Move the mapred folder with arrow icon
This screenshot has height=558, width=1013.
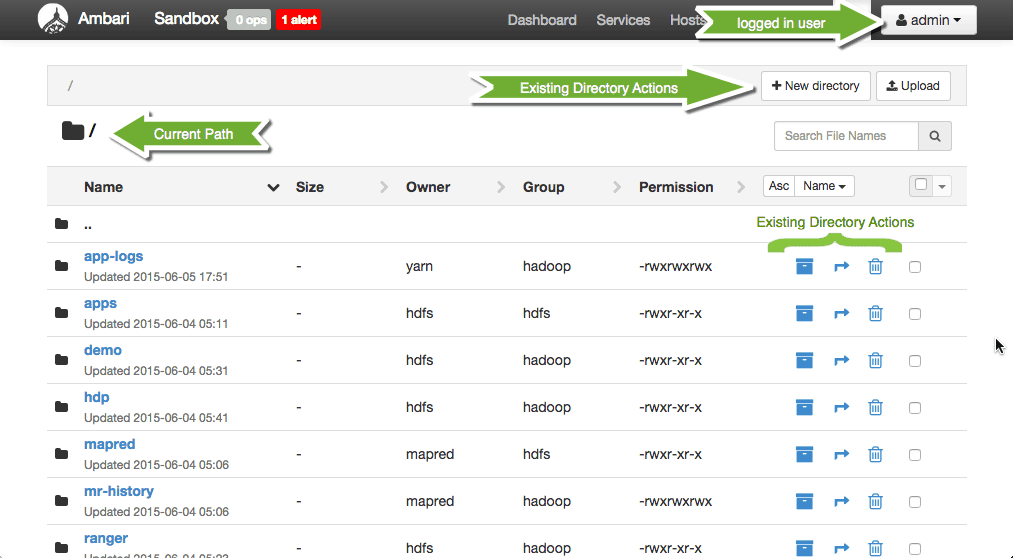tap(841, 455)
